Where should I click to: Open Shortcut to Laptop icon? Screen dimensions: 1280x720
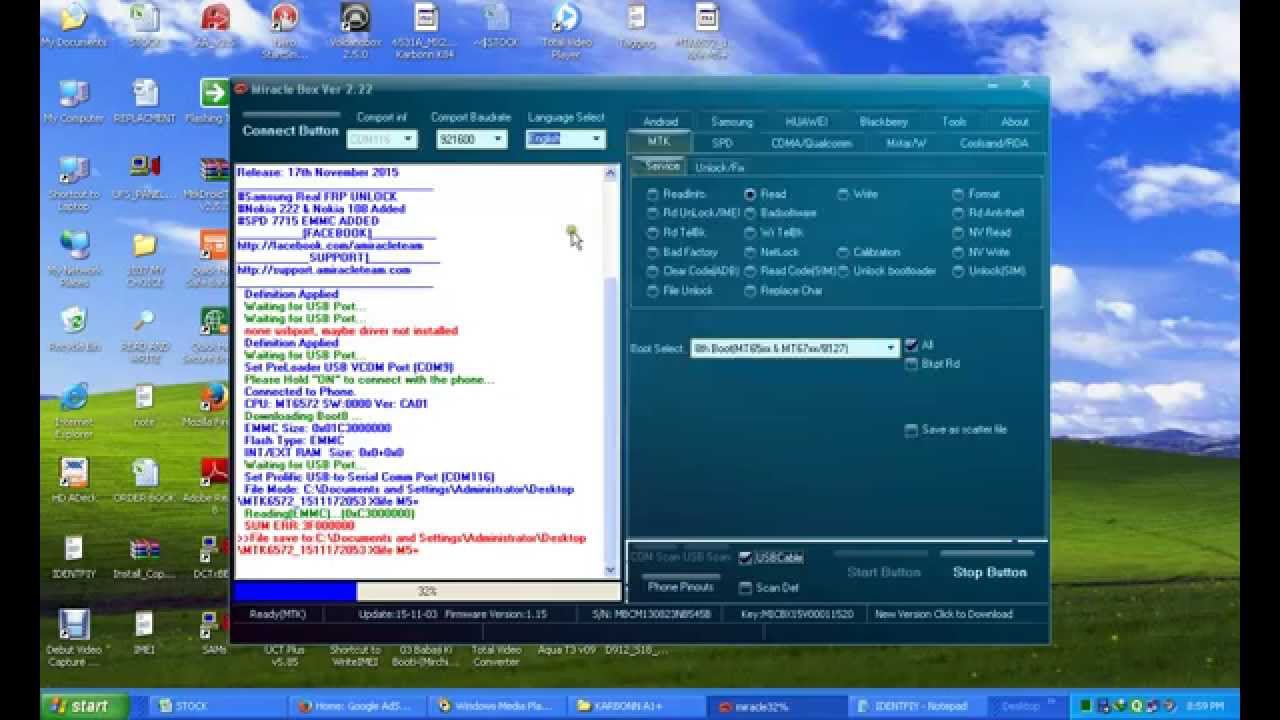click(x=73, y=183)
